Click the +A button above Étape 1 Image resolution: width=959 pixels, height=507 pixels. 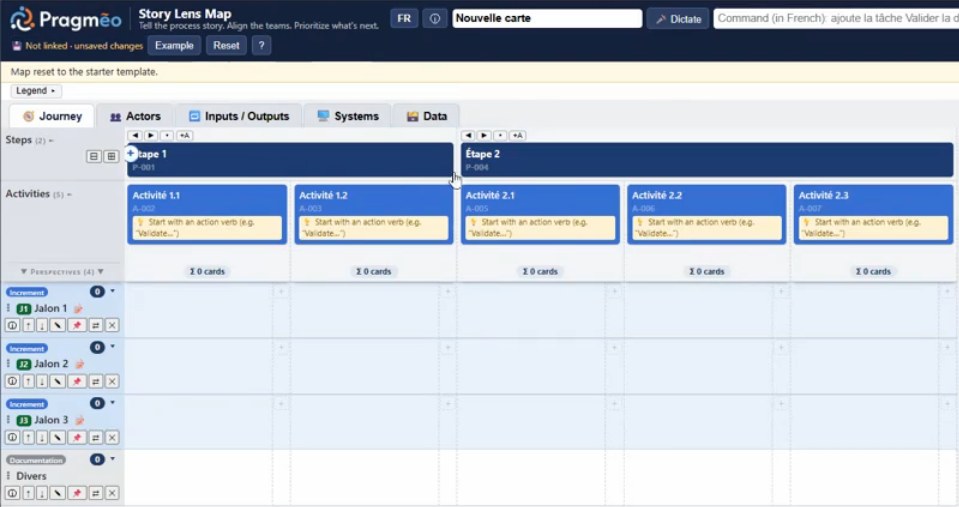coord(184,135)
